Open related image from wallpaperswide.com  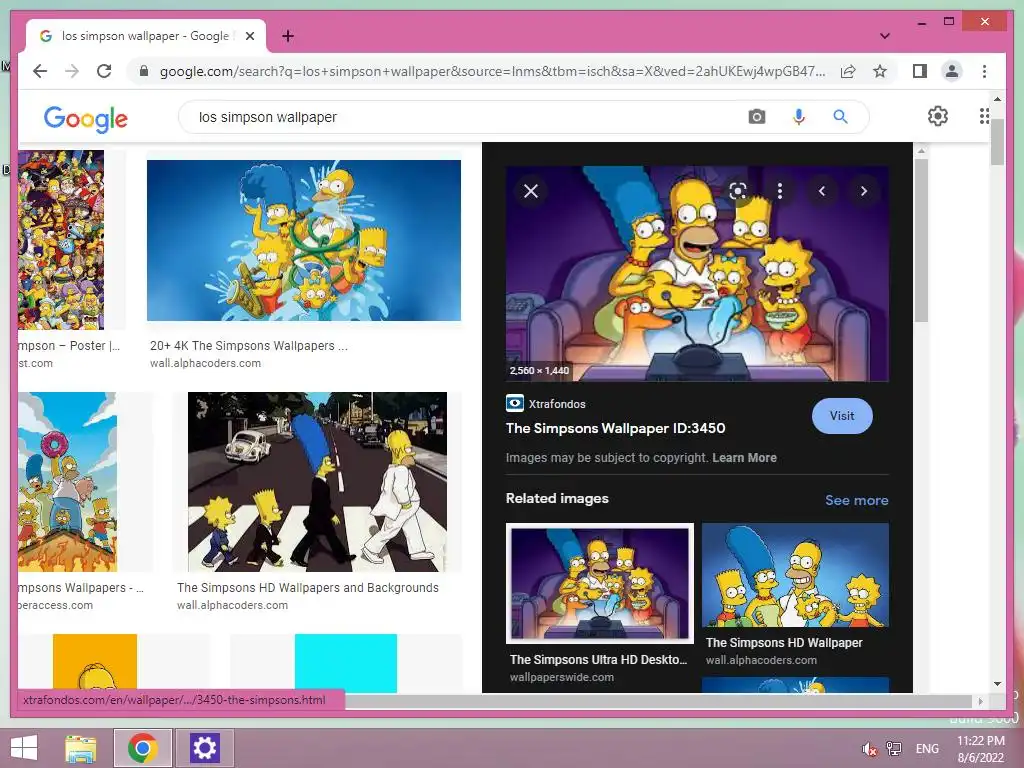(x=600, y=583)
